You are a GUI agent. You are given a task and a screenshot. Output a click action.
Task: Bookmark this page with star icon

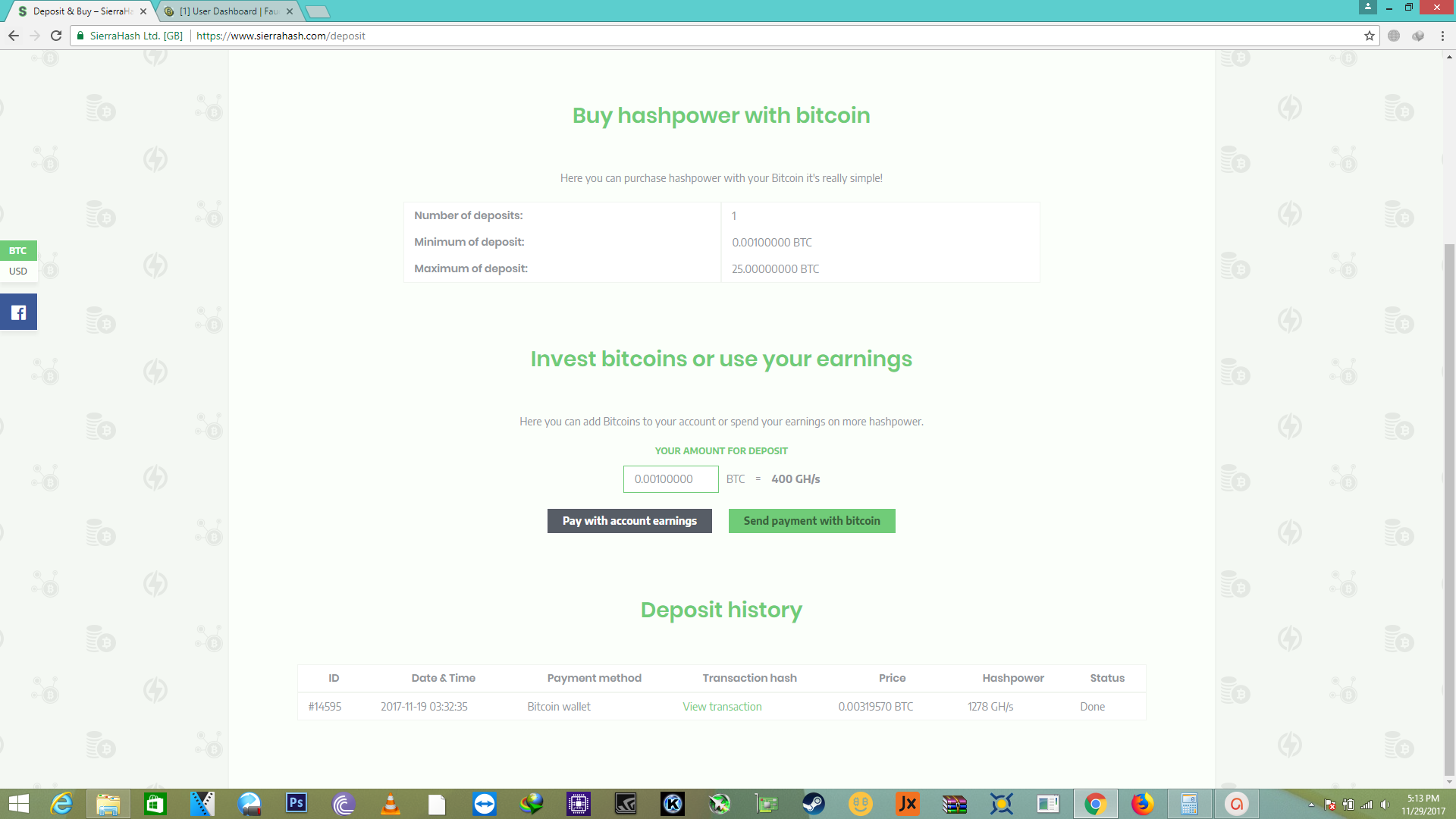pos(1369,36)
